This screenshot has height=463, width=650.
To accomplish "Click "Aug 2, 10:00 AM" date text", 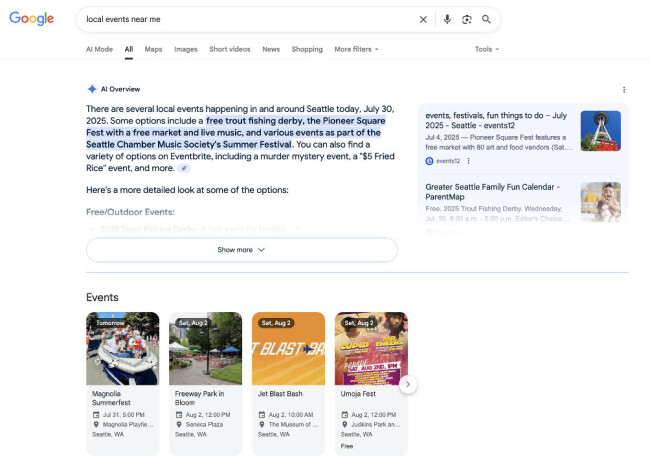I will point(291,415).
